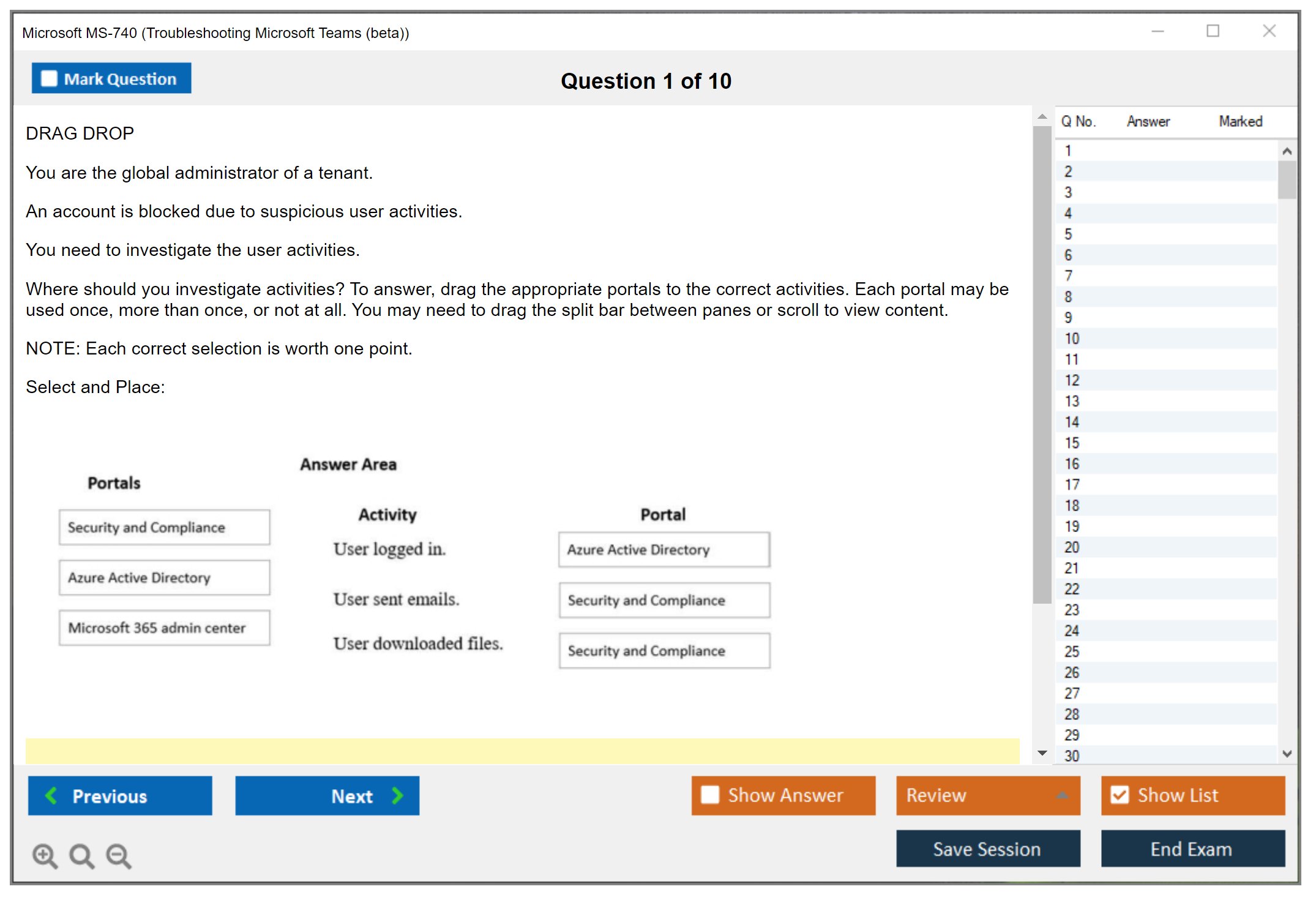
Task: Check the Mark Question checkbox
Action: [49, 78]
